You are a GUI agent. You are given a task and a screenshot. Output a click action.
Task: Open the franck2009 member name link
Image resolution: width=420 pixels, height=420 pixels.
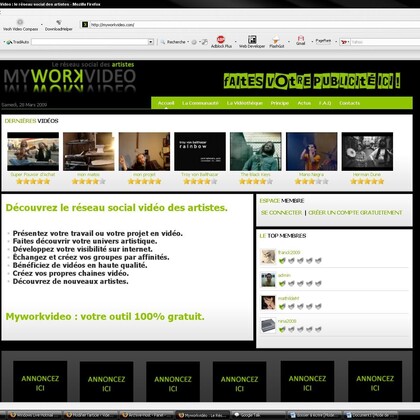(x=289, y=252)
